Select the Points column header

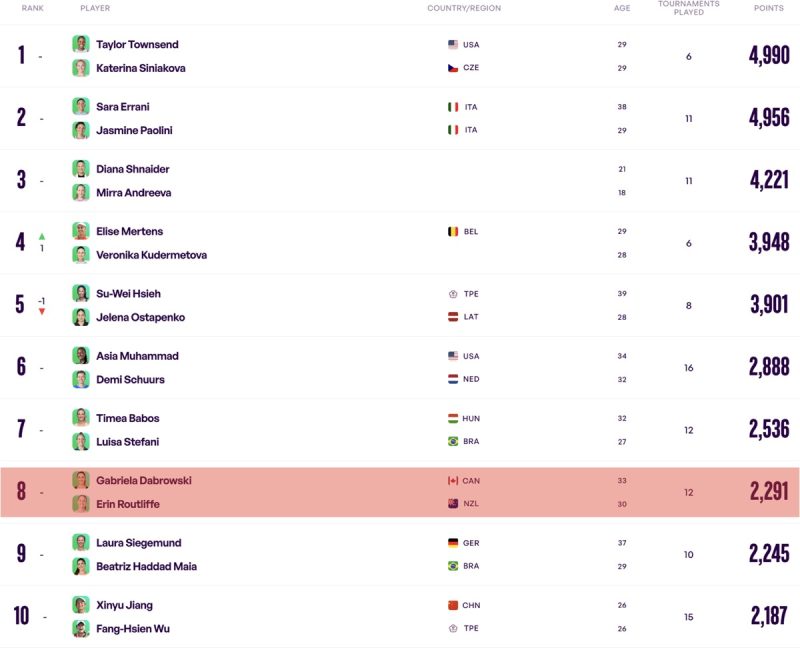pos(768,8)
